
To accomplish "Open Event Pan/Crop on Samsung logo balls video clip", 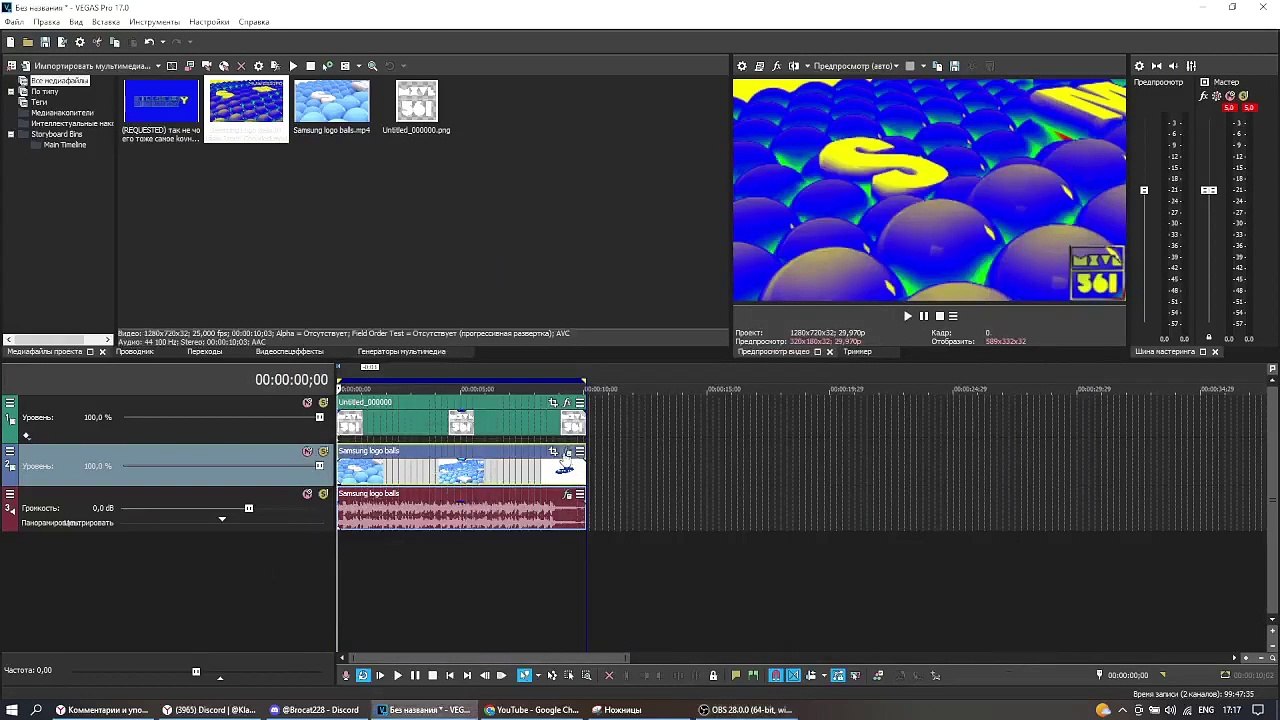I will [x=553, y=451].
